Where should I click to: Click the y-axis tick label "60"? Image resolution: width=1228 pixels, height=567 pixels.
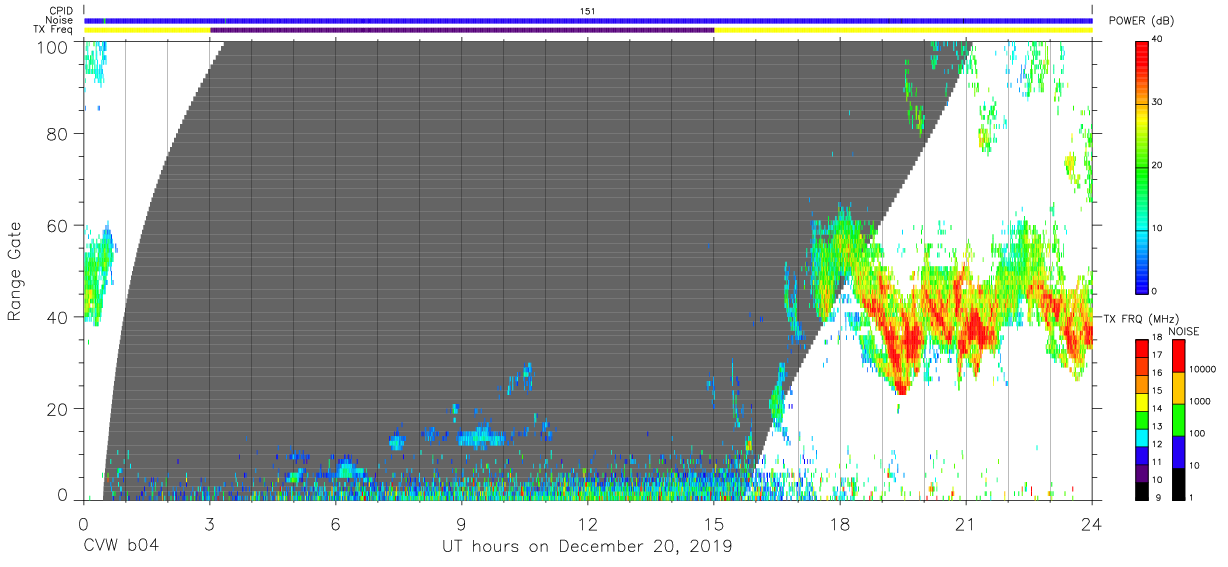coord(56,225)
